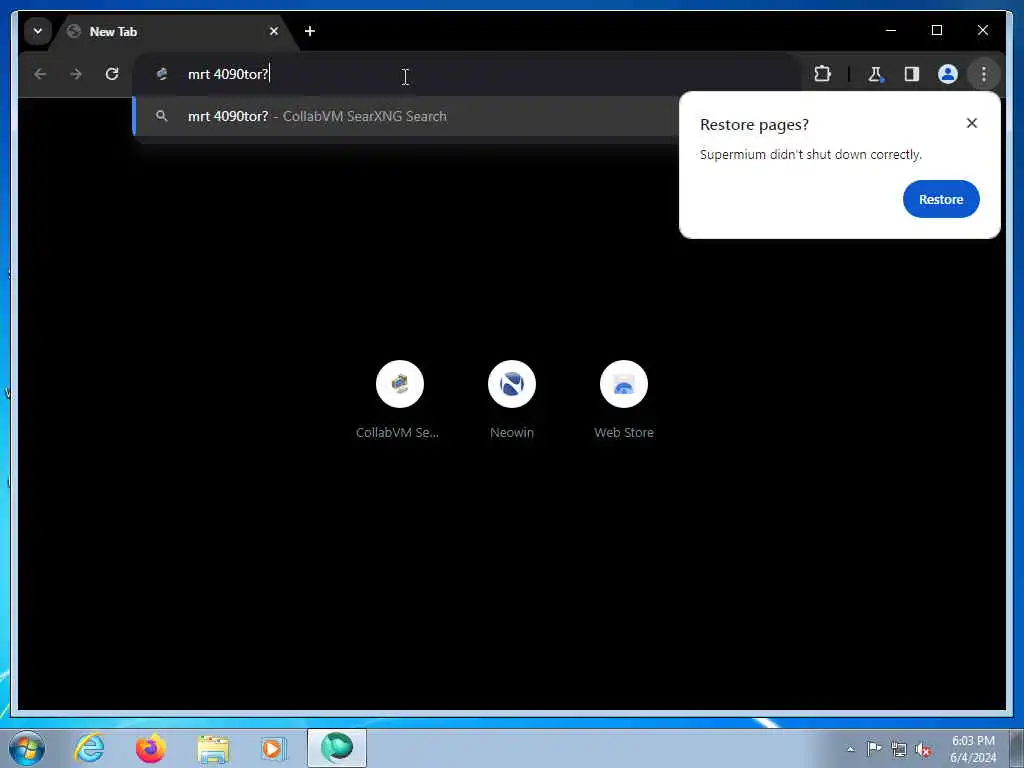Viewport: 1024px width, 768px height.
Task: Open the profile avatar menu
Action: [x=948, y=74]
